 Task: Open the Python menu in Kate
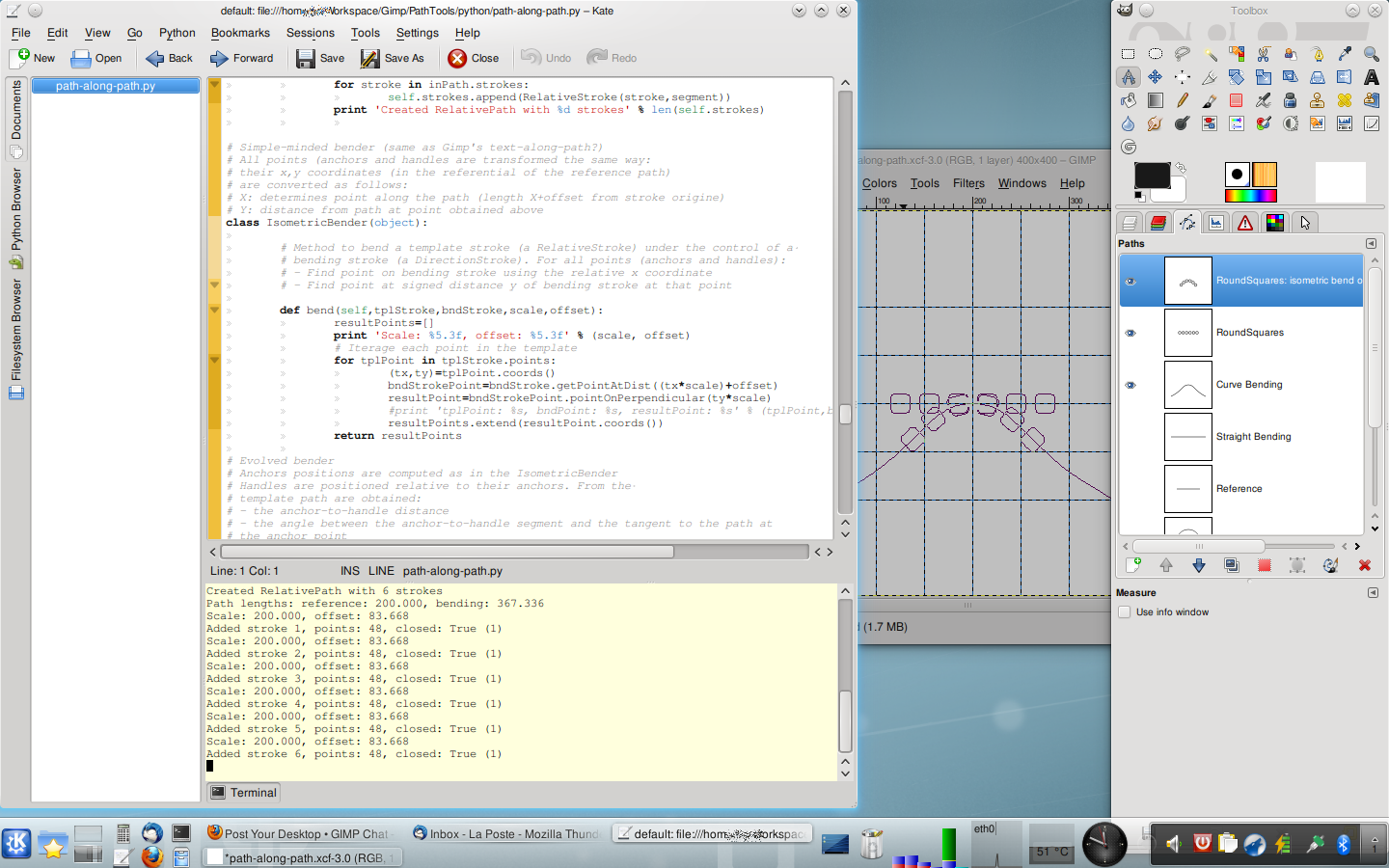(177, 33)
